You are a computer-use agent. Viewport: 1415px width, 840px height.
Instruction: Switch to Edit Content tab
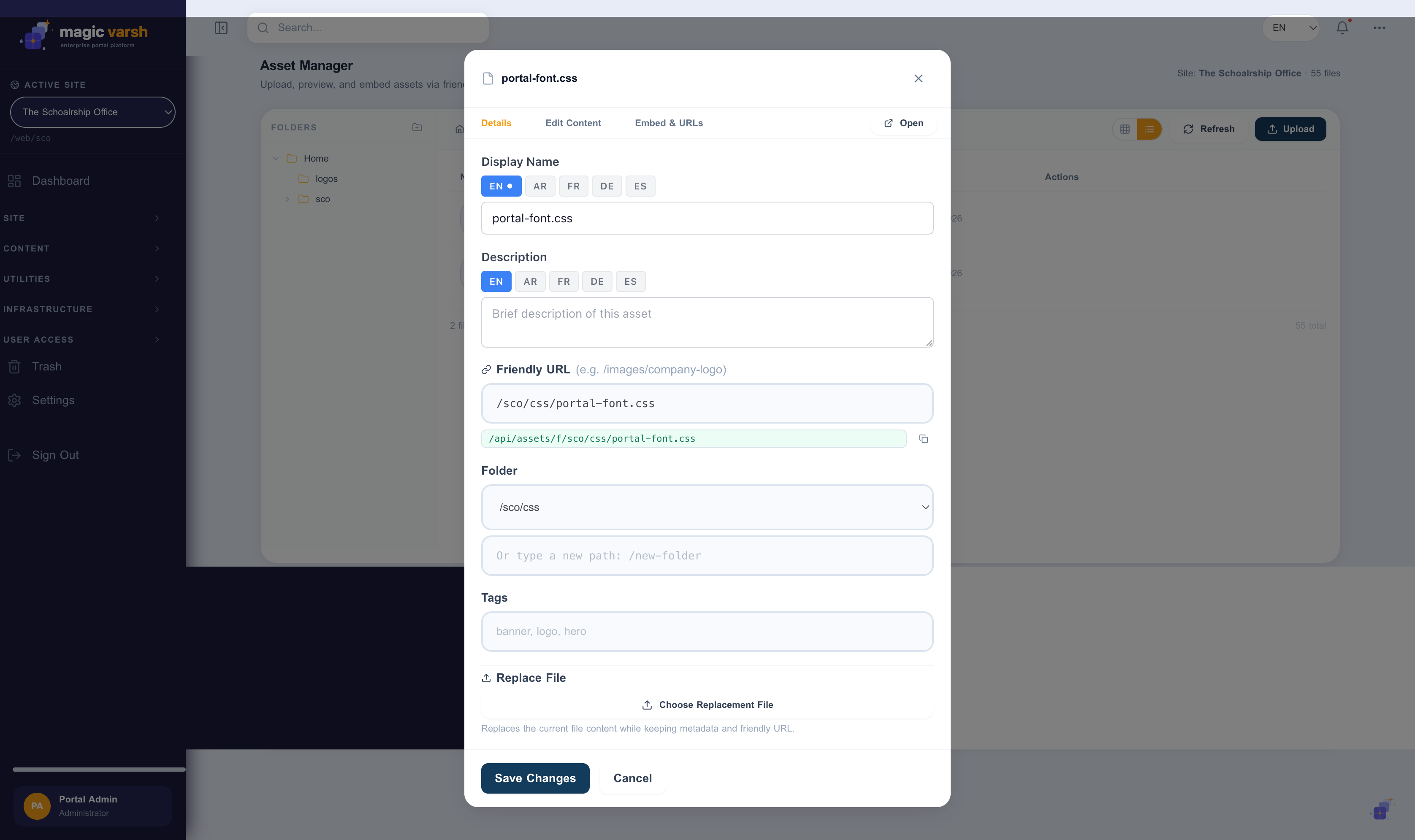pyautogui.click(x=572, y=123)
